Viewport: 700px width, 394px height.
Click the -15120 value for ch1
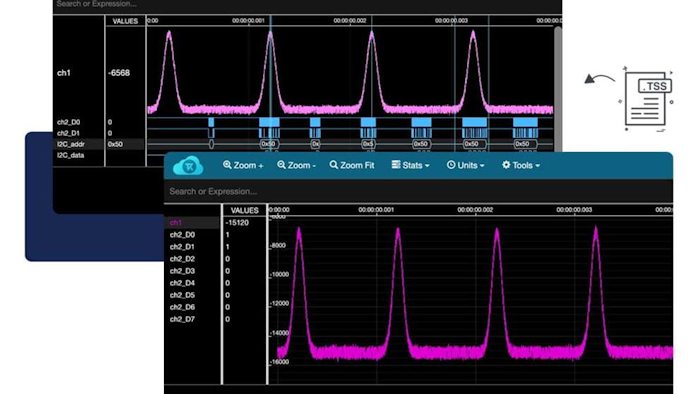(x=237, y=223)
